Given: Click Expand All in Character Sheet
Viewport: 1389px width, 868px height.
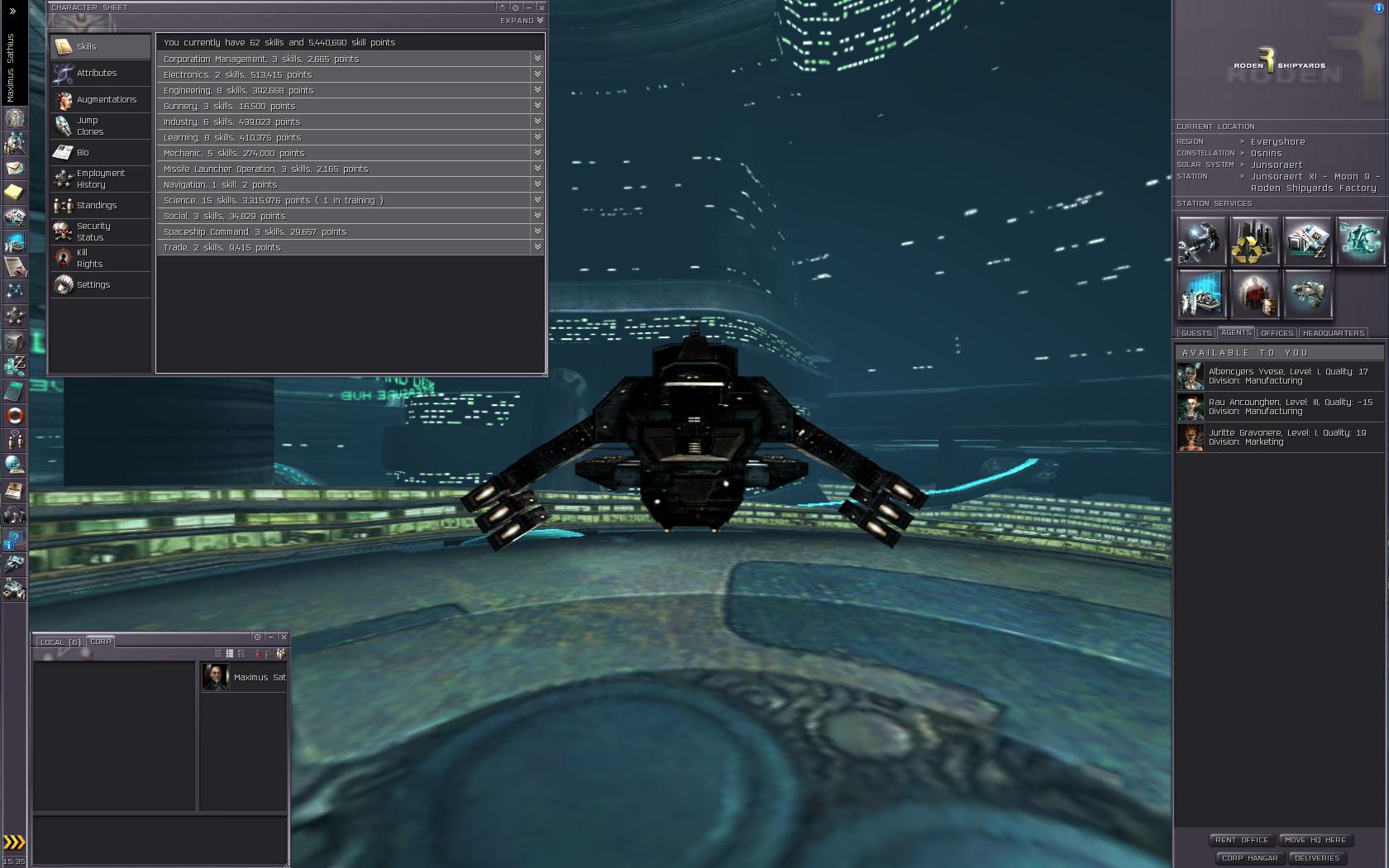Looking at the screenshot, I should 522,21.
